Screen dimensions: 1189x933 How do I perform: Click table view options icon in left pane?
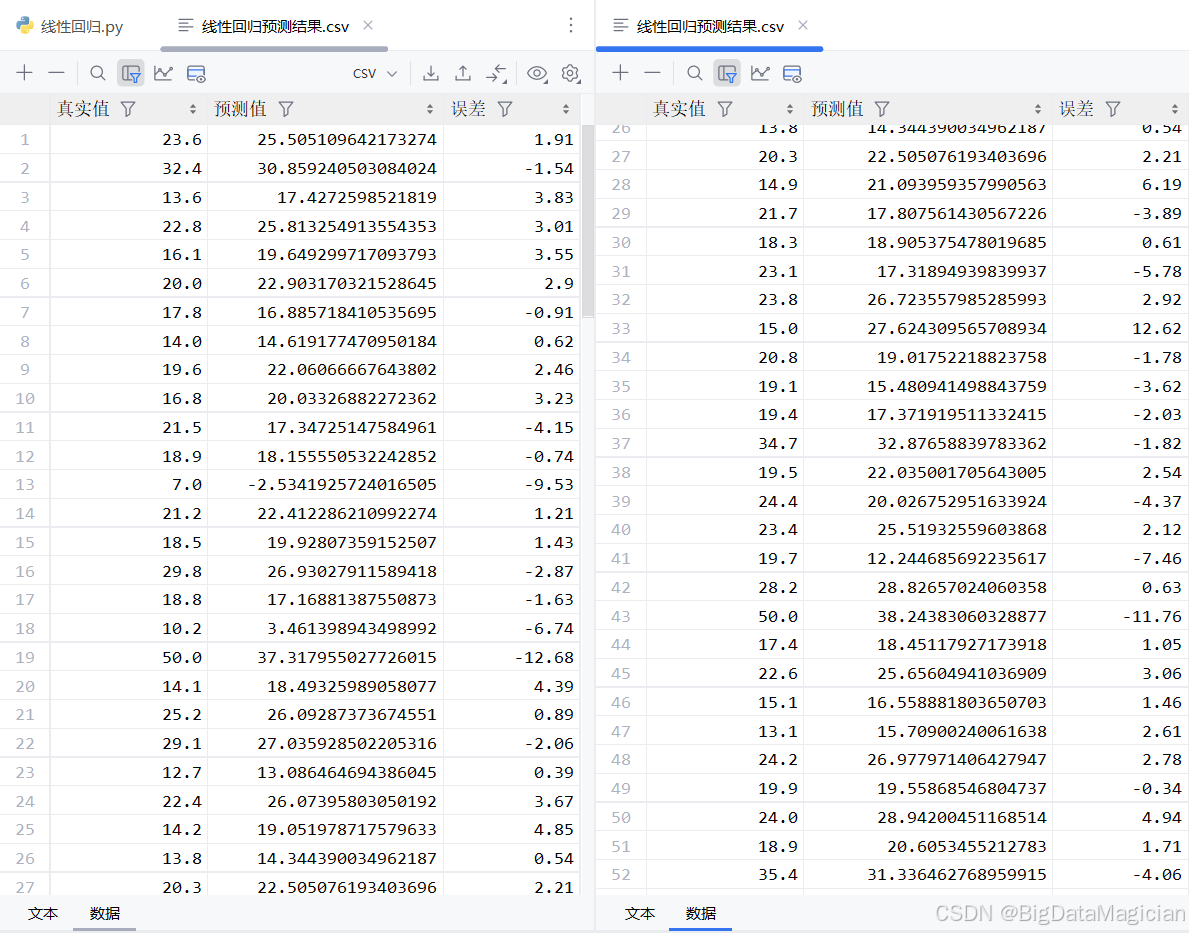196,74
